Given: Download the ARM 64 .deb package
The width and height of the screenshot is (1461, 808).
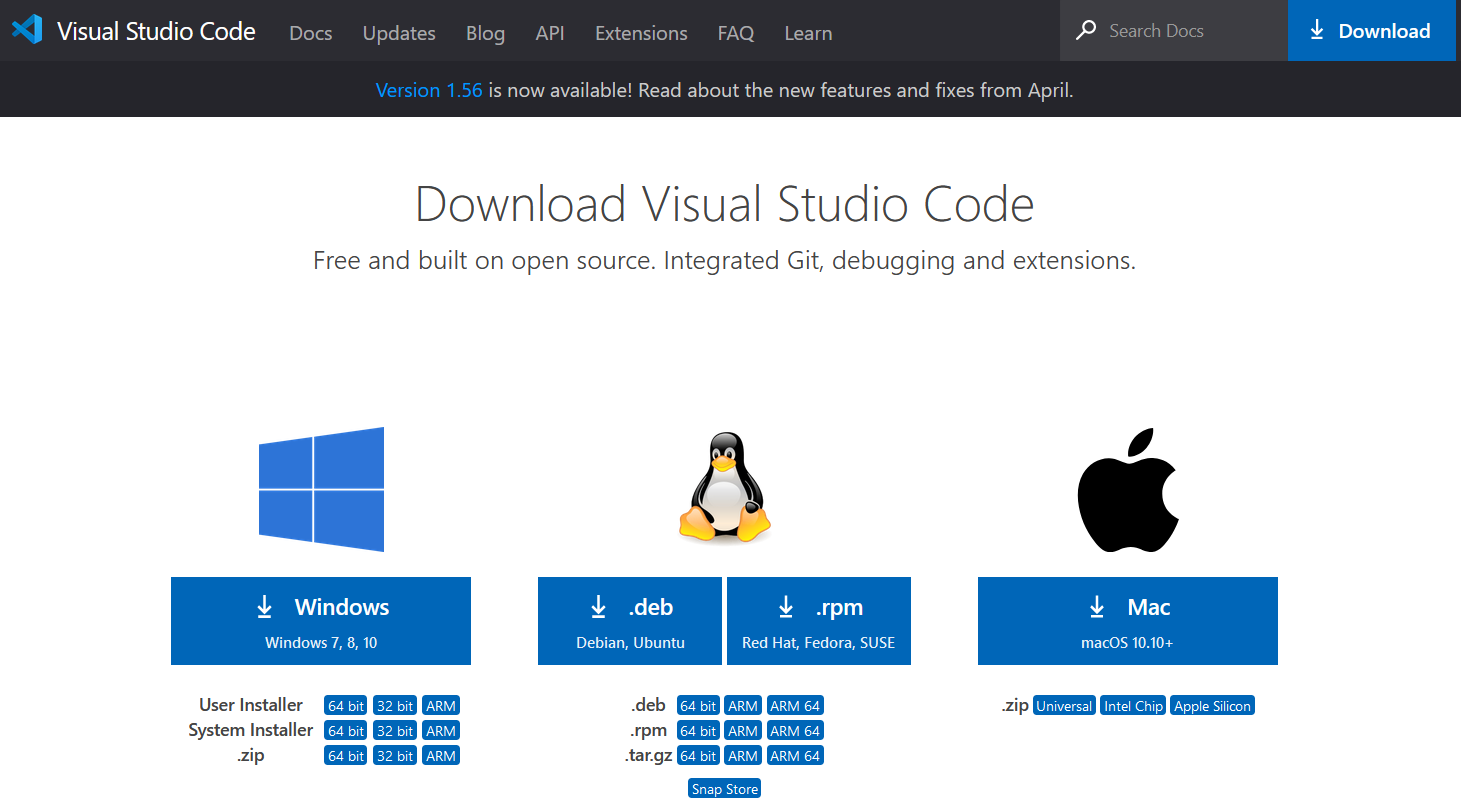Looking at the screenshot, I should [795, 705].
